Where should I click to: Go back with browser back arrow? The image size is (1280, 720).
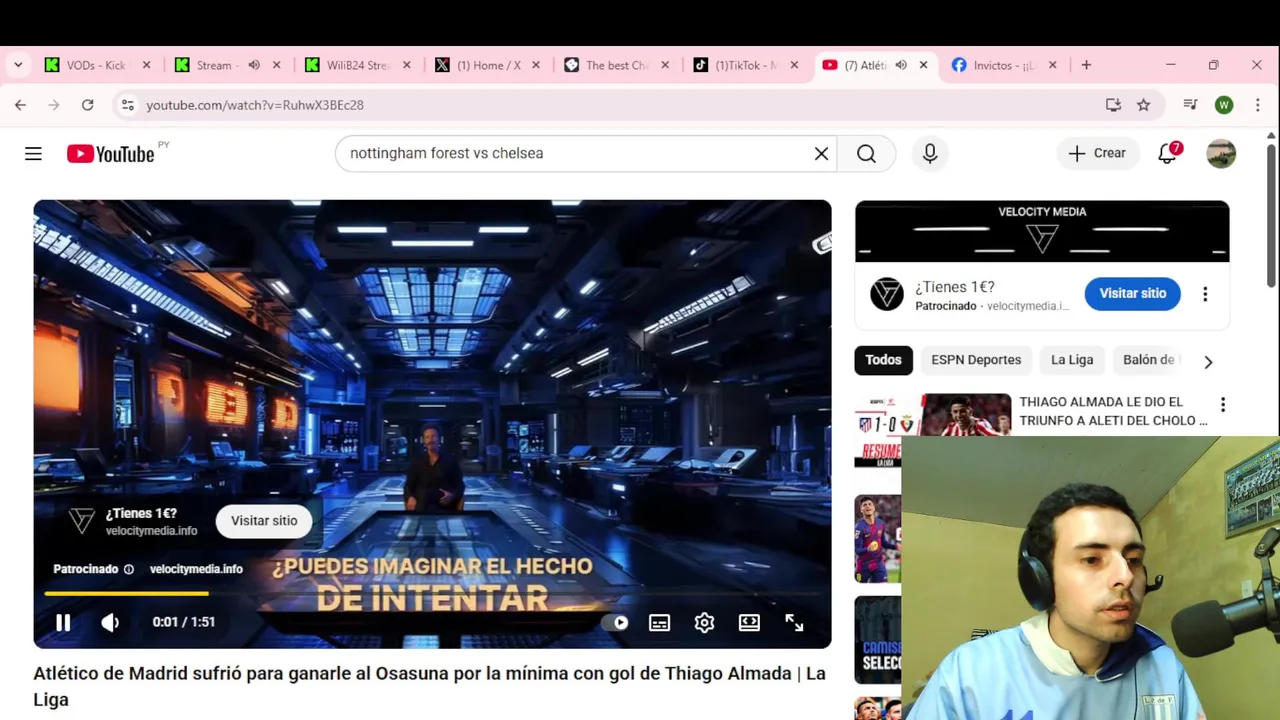pos(20,105)
